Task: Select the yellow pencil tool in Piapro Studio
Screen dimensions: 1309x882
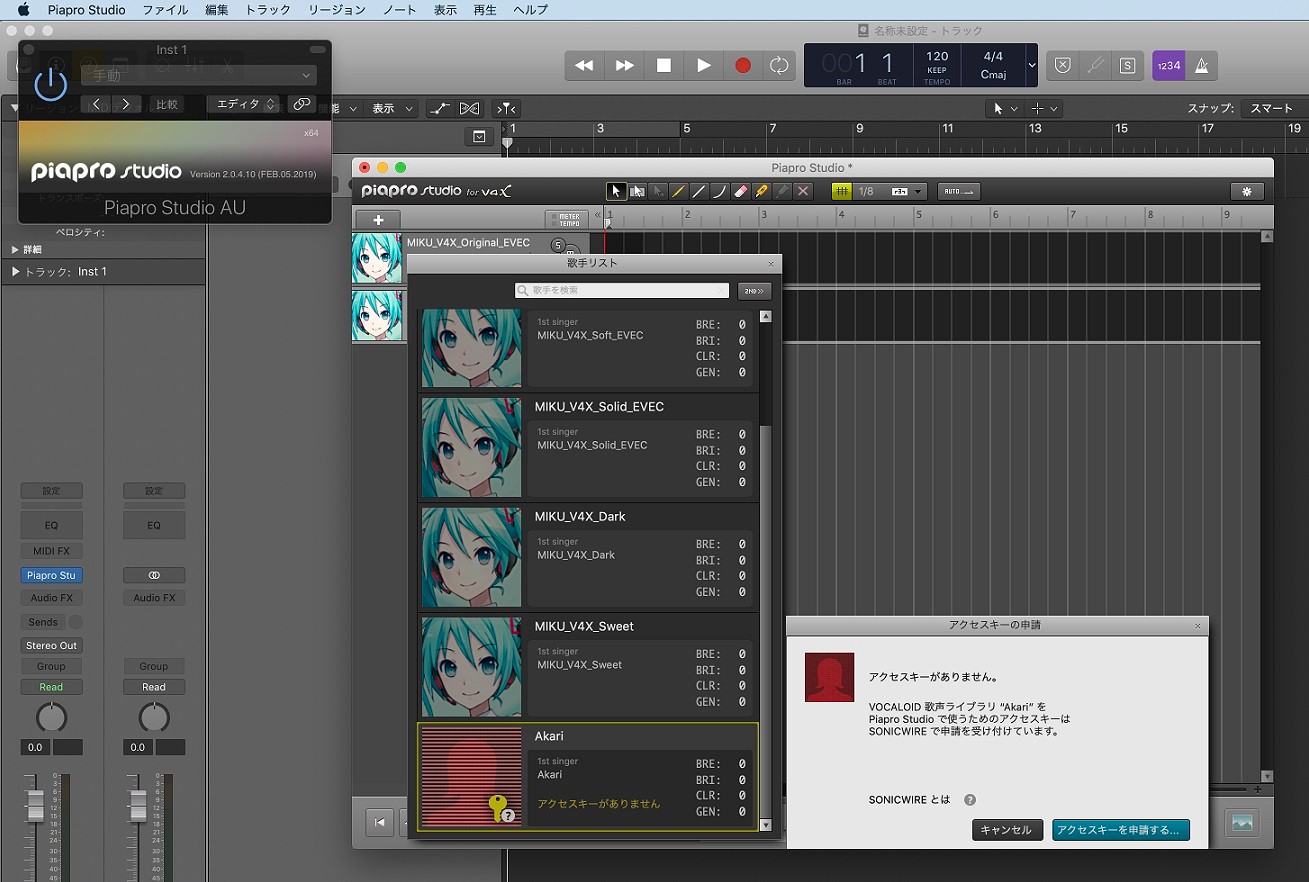Action: (x=678, y=191)
